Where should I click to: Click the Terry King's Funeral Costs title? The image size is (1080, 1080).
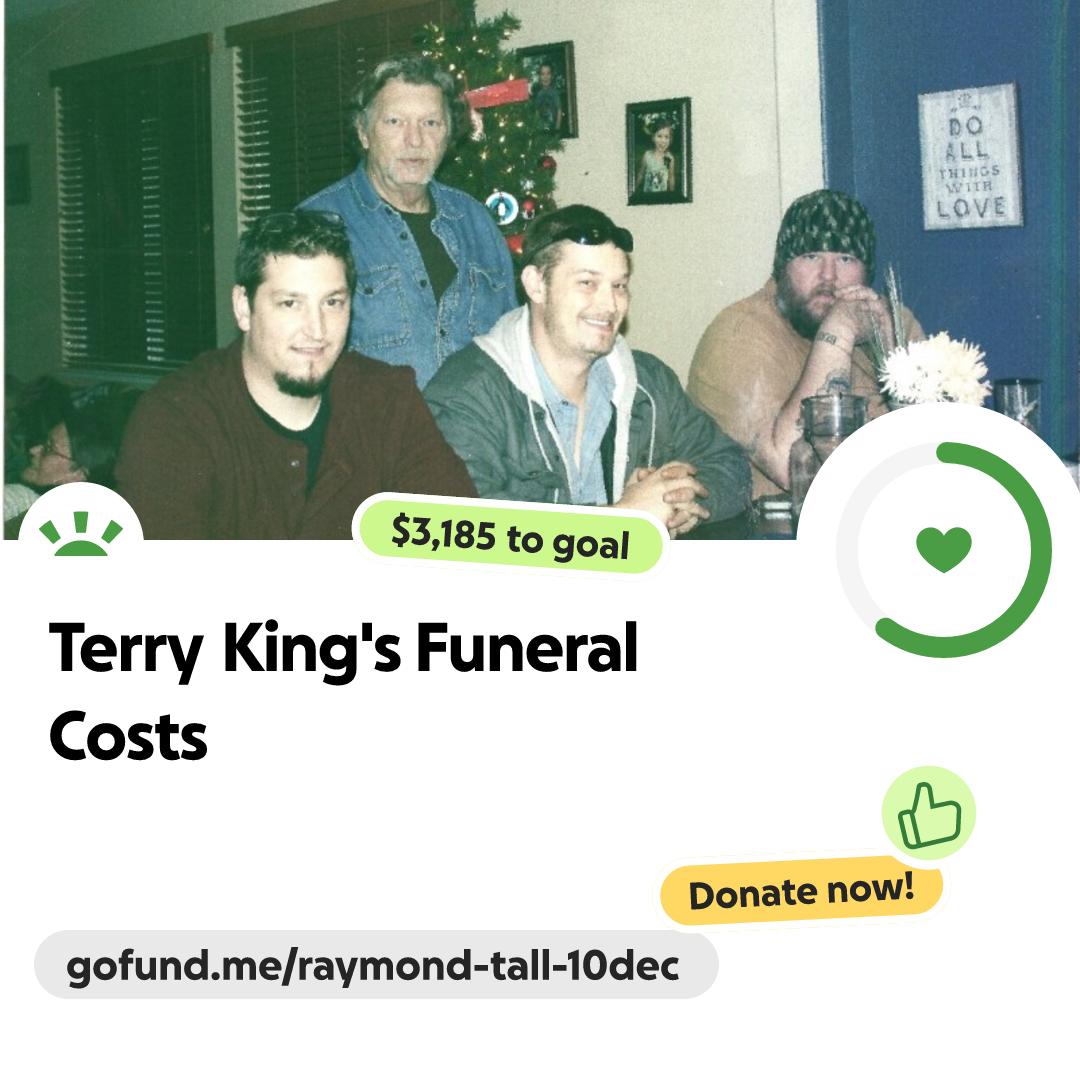click(343, 691)
